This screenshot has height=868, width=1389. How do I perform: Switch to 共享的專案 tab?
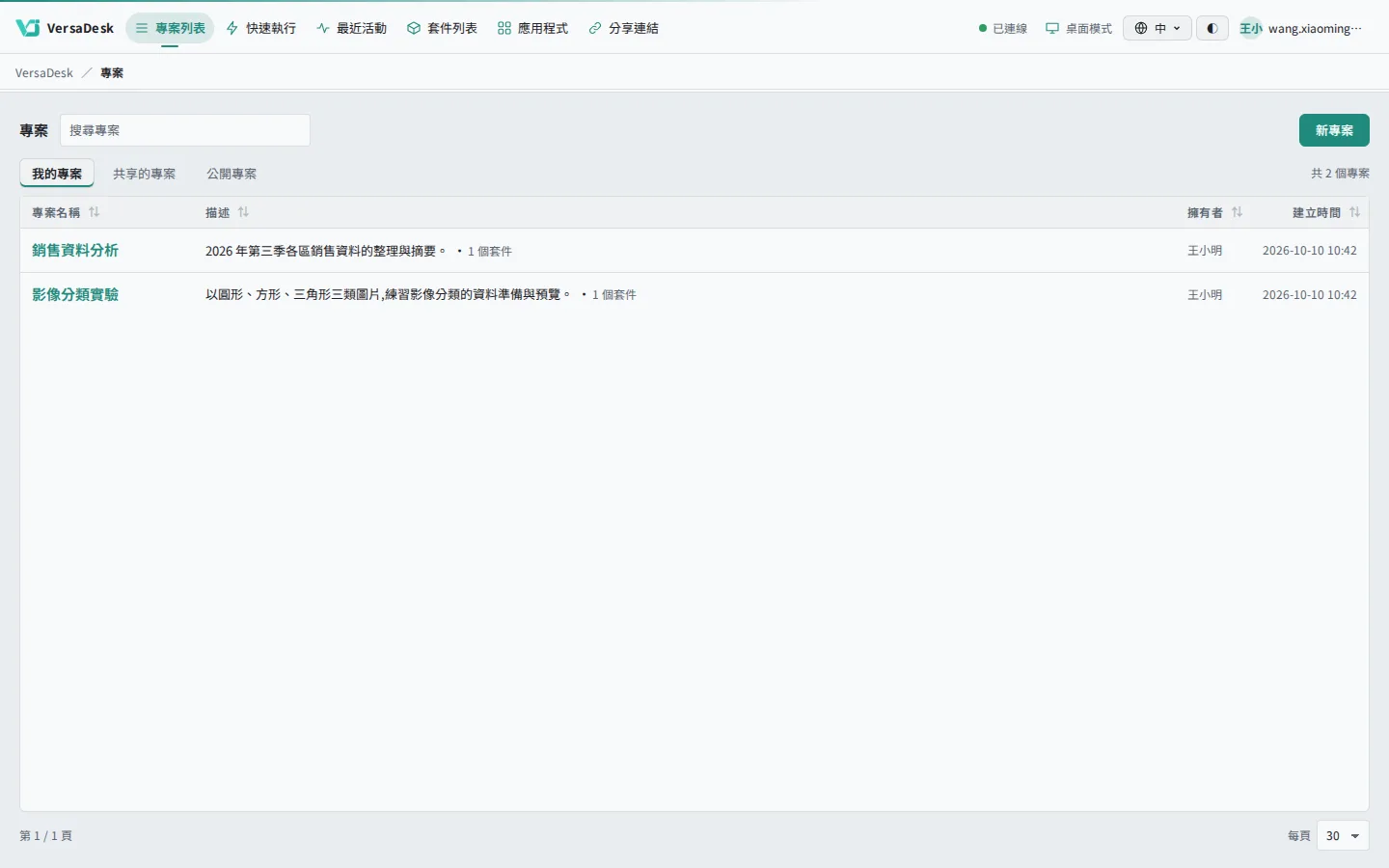144,174
